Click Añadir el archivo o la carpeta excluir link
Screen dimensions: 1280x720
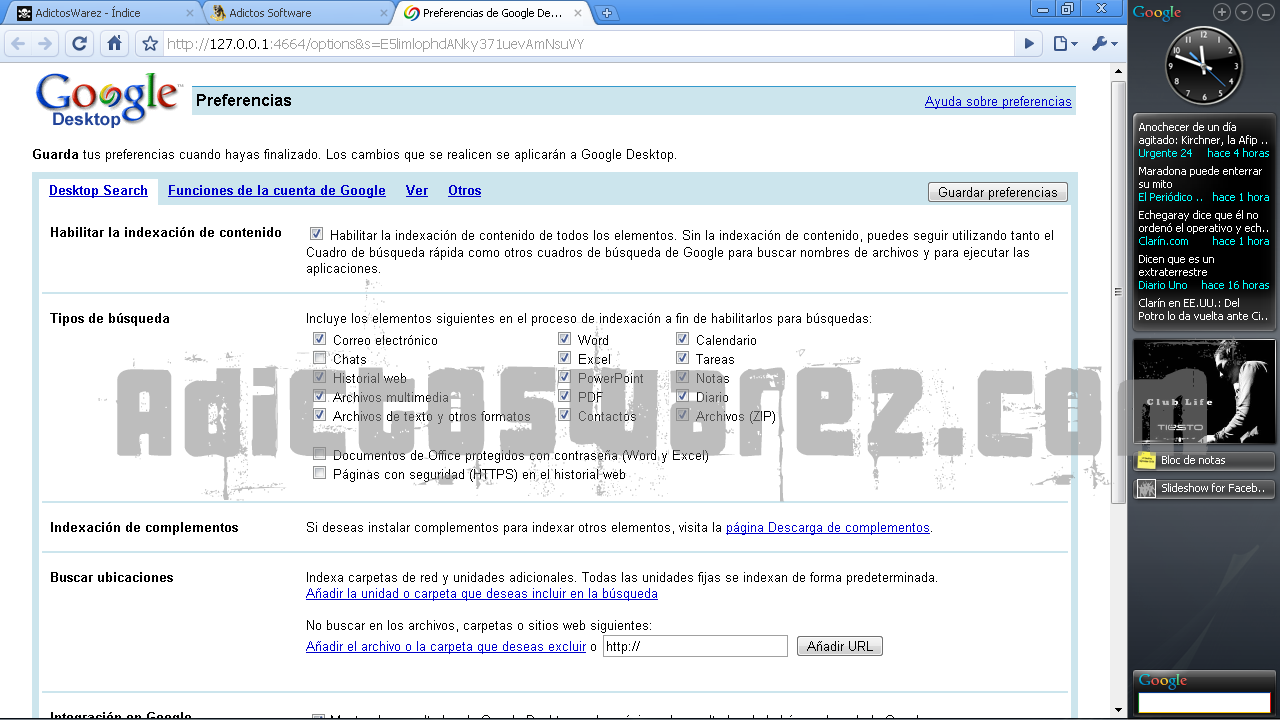(x=446, y=646)
